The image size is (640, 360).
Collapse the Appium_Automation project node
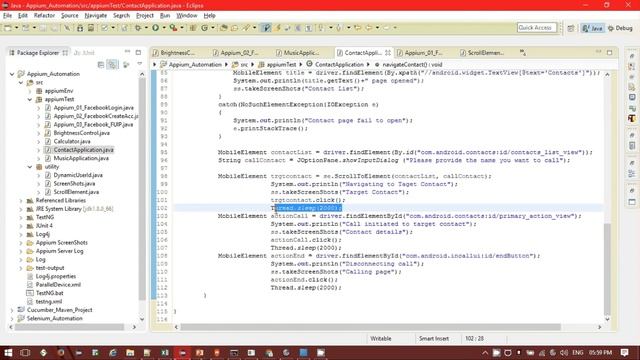[12, 74]
